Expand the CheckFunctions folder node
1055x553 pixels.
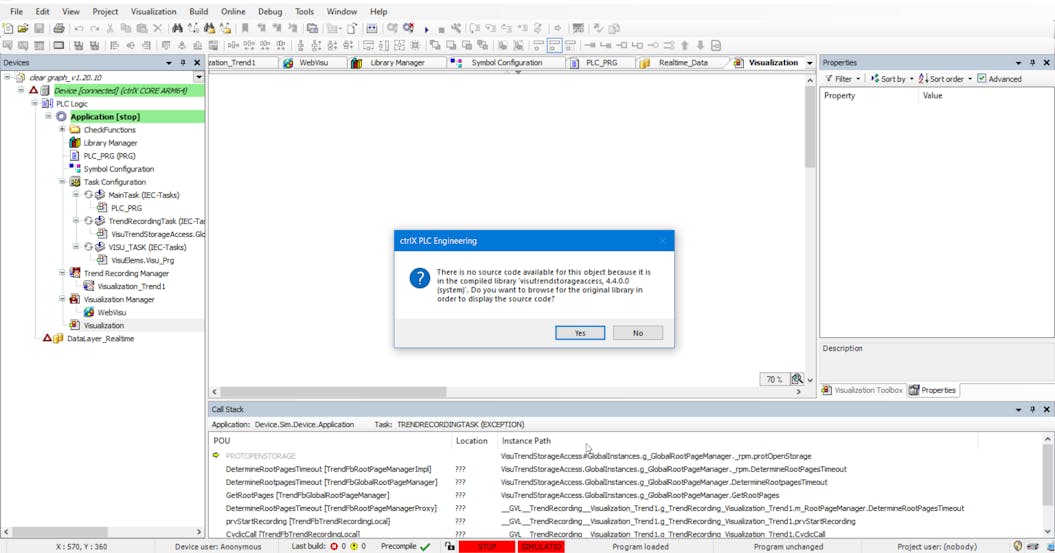tap(62, 130)
